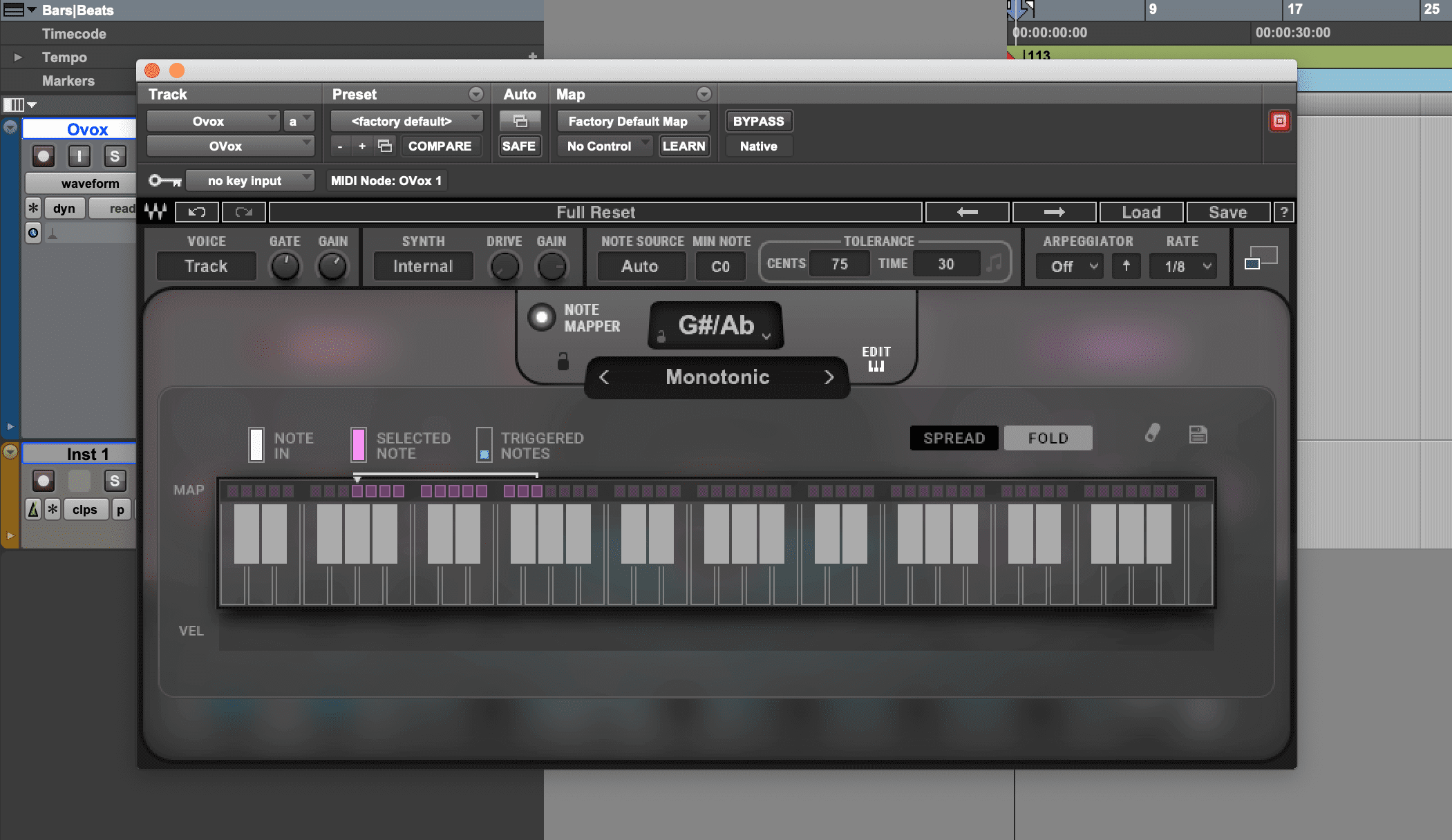Toggle the Note Mapper scale lock icon
This screenshot has width=1452, height=840.
pyautogui.click(x=563, y=361)
